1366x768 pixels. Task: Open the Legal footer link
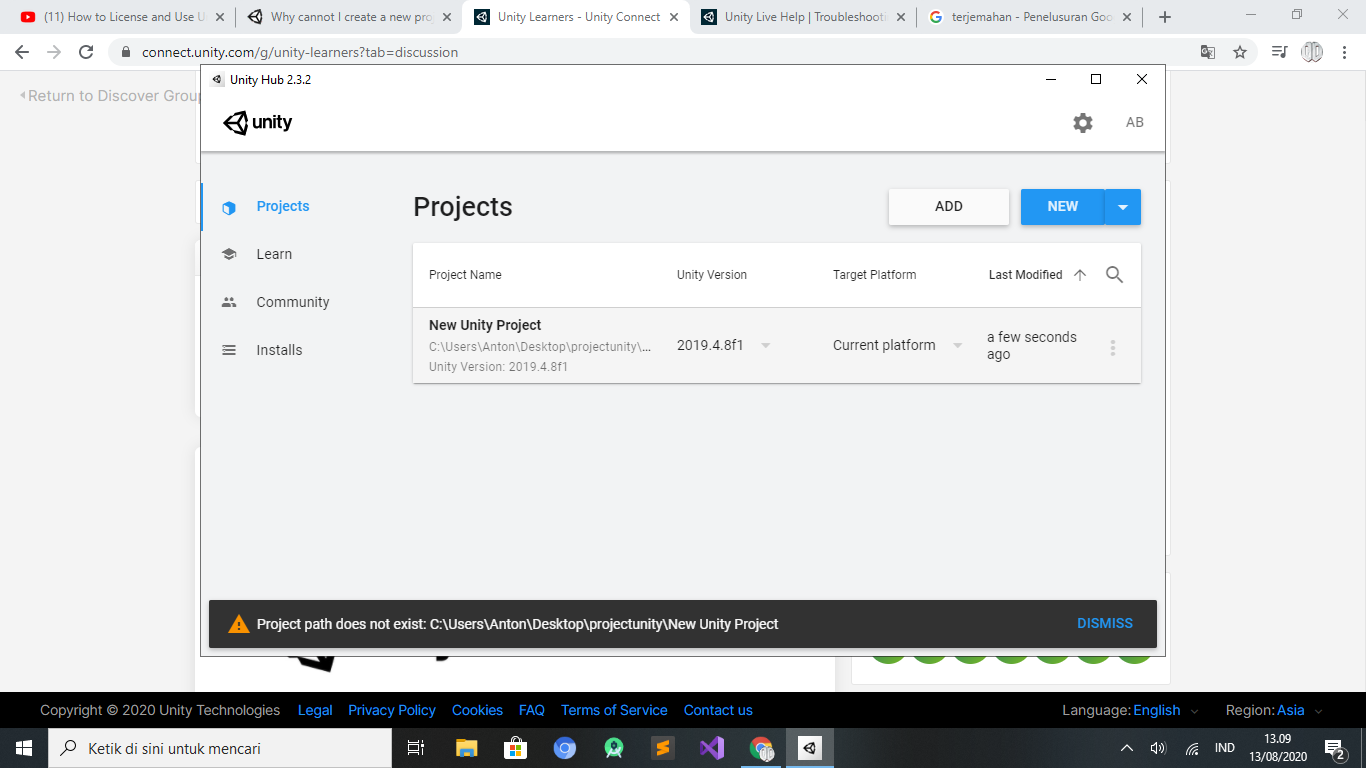tap(315, 710)
